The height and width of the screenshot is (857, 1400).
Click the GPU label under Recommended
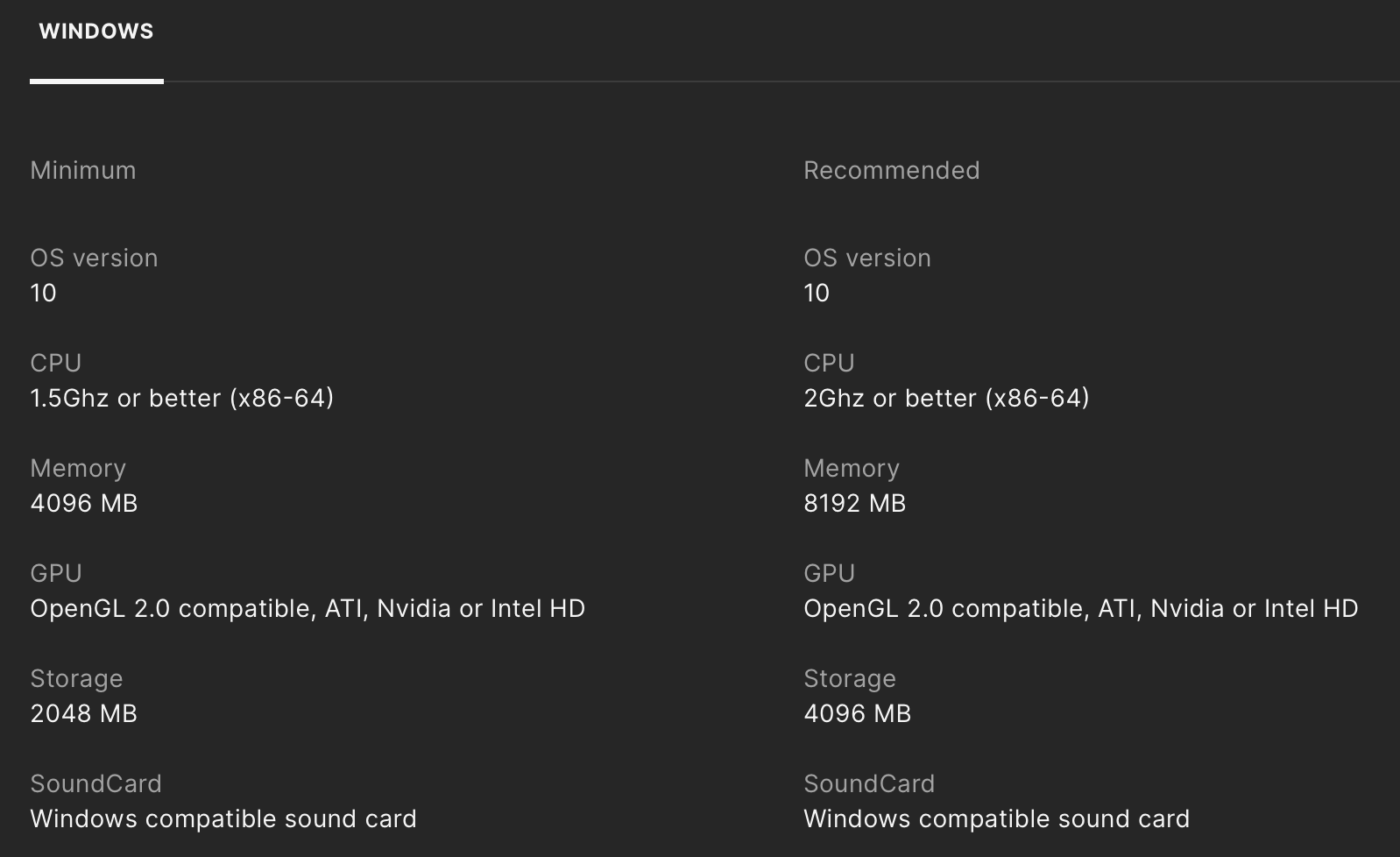829,573
